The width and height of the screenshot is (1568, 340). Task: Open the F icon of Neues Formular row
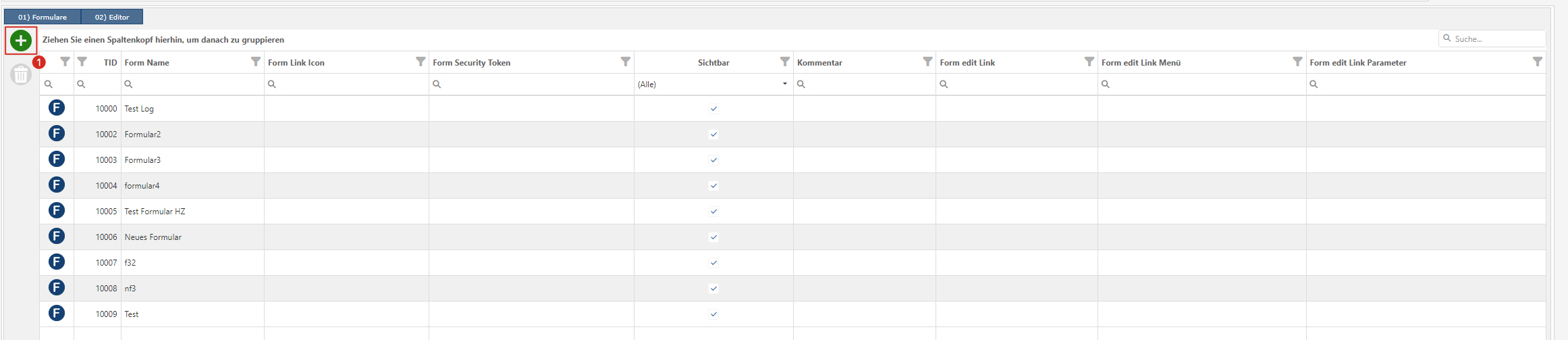click(57, 236)
